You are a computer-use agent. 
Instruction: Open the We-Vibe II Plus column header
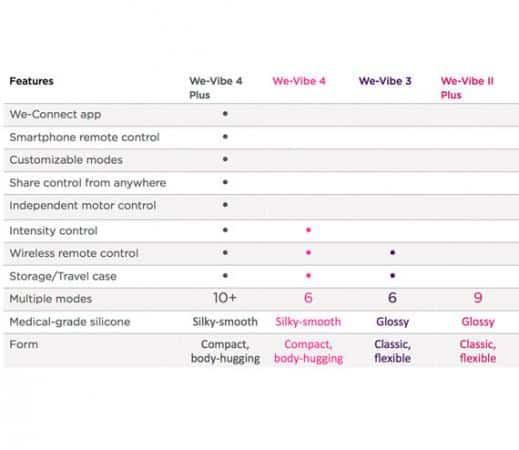pyautogui.click(x=467, y=88)
